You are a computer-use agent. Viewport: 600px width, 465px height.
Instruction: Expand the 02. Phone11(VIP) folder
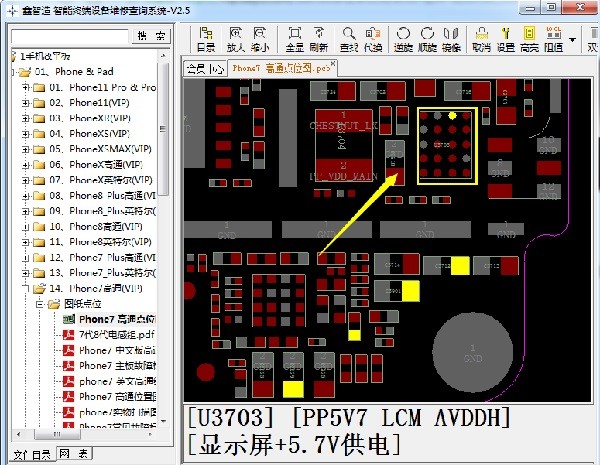coord(26,103)
